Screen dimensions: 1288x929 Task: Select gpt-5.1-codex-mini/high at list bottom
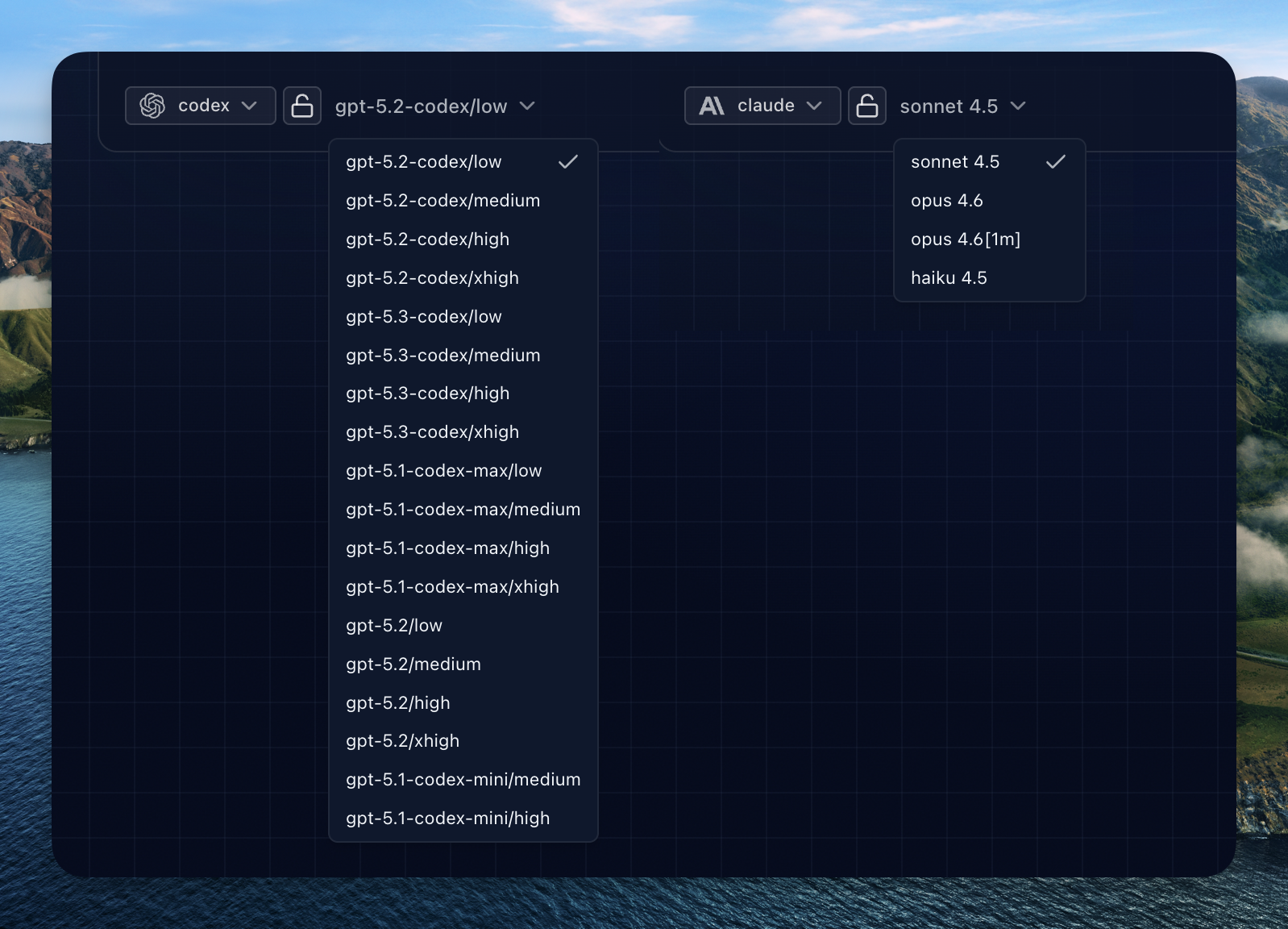448,819
